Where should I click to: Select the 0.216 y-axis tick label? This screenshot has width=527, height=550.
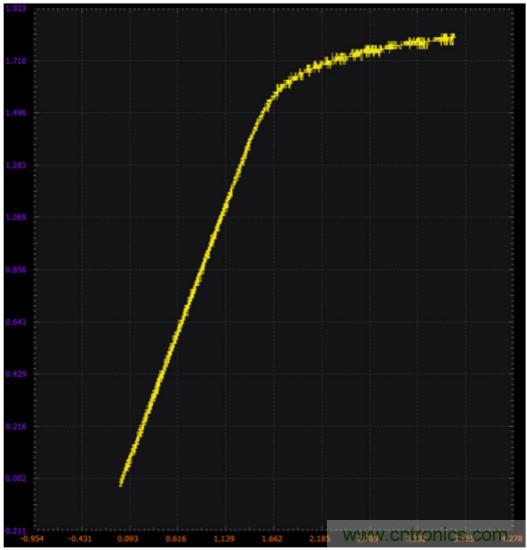[16, 427]
